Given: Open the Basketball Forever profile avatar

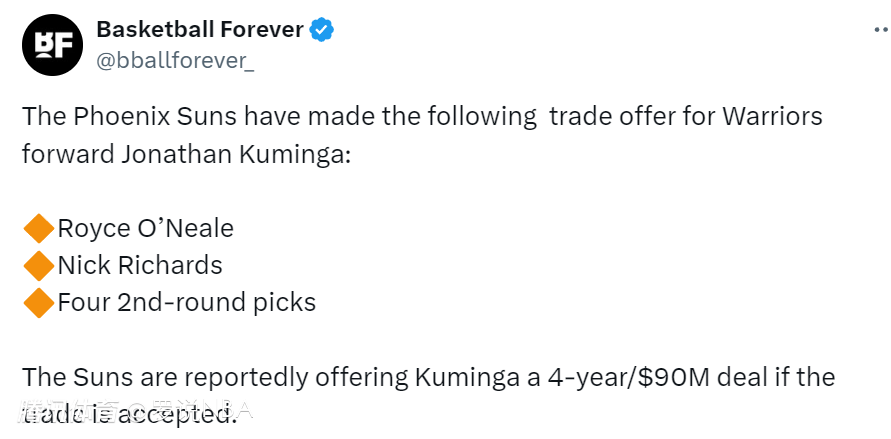Looking at the screenshot, I should click(x=51, y=45).
